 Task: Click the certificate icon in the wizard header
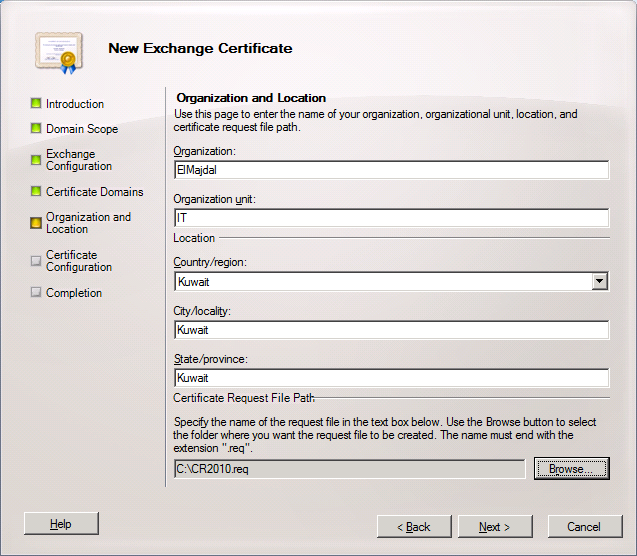tap(56, 51)
